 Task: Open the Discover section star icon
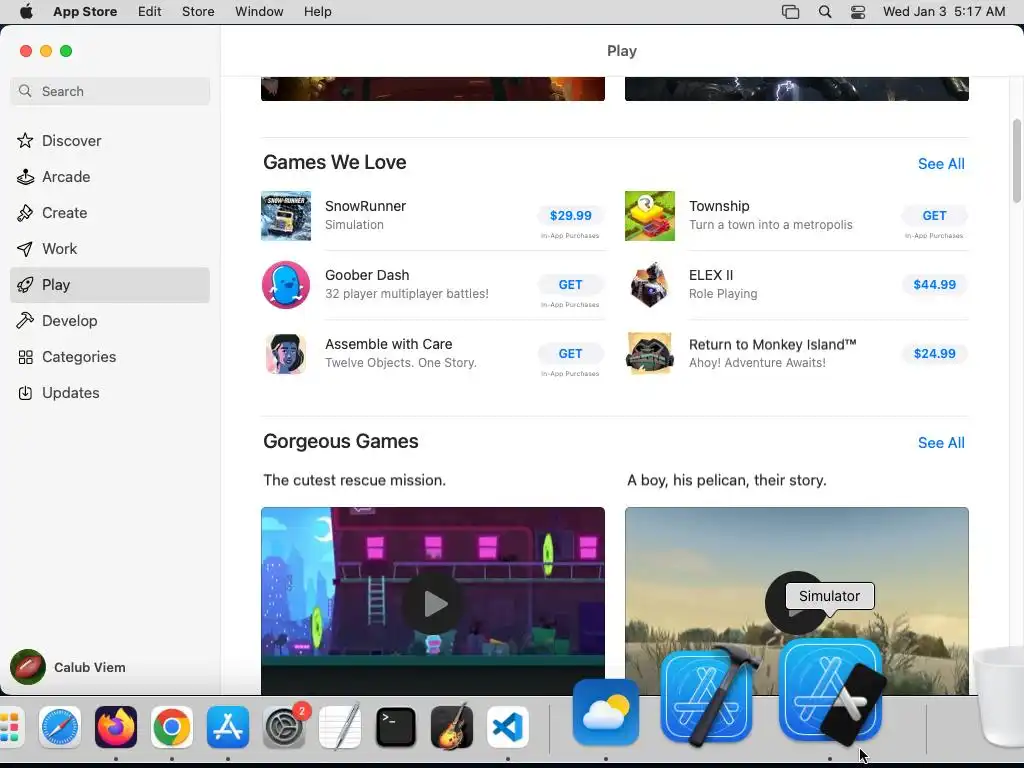pyautogui.click(x=25, y=140)
